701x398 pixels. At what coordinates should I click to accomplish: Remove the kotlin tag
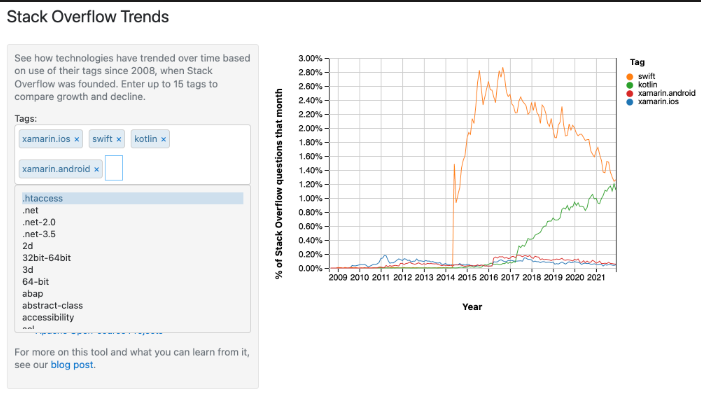point(164,140)
